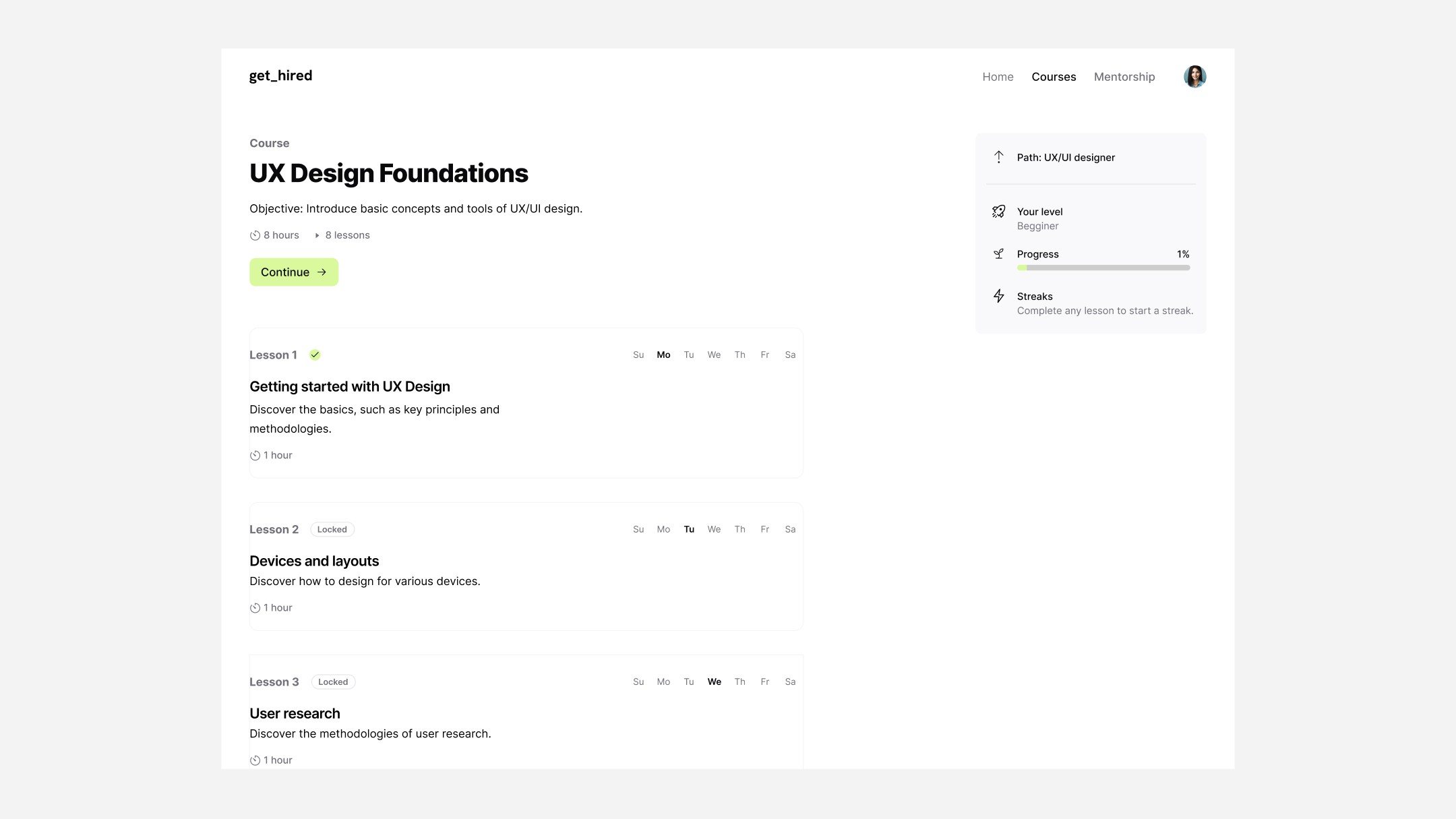This screenshot has height=819, width=1456.
Task: Click the clock icon in Lesson 2 card
Action: (255, 608)
